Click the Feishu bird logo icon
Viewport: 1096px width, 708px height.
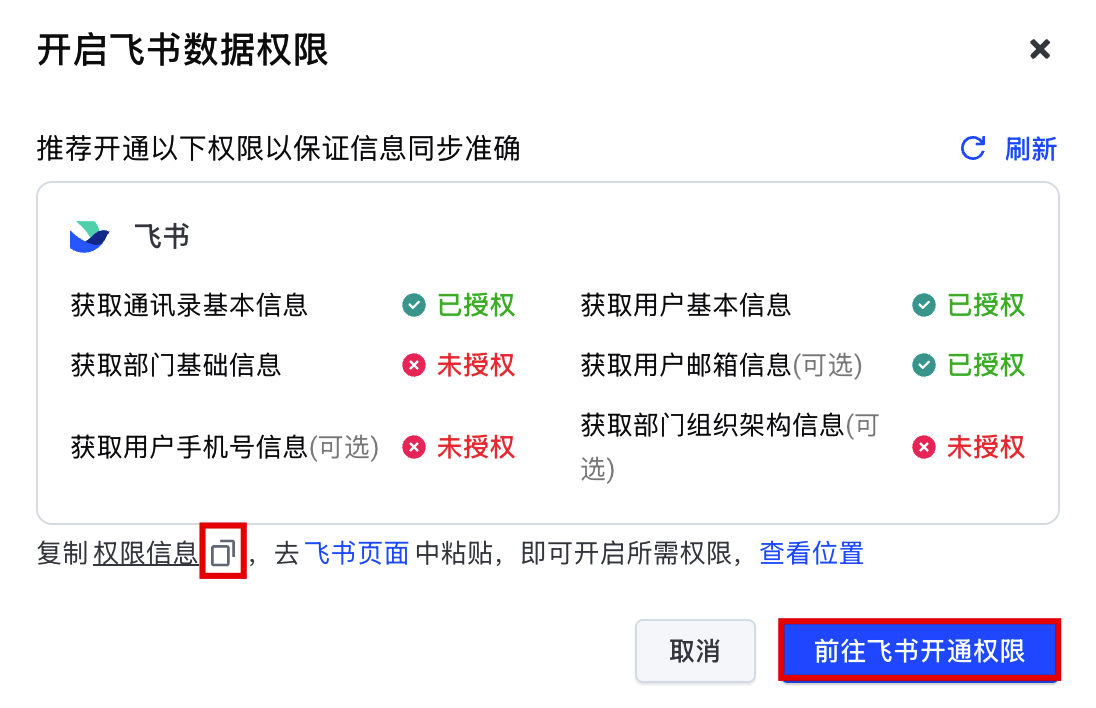89,237
